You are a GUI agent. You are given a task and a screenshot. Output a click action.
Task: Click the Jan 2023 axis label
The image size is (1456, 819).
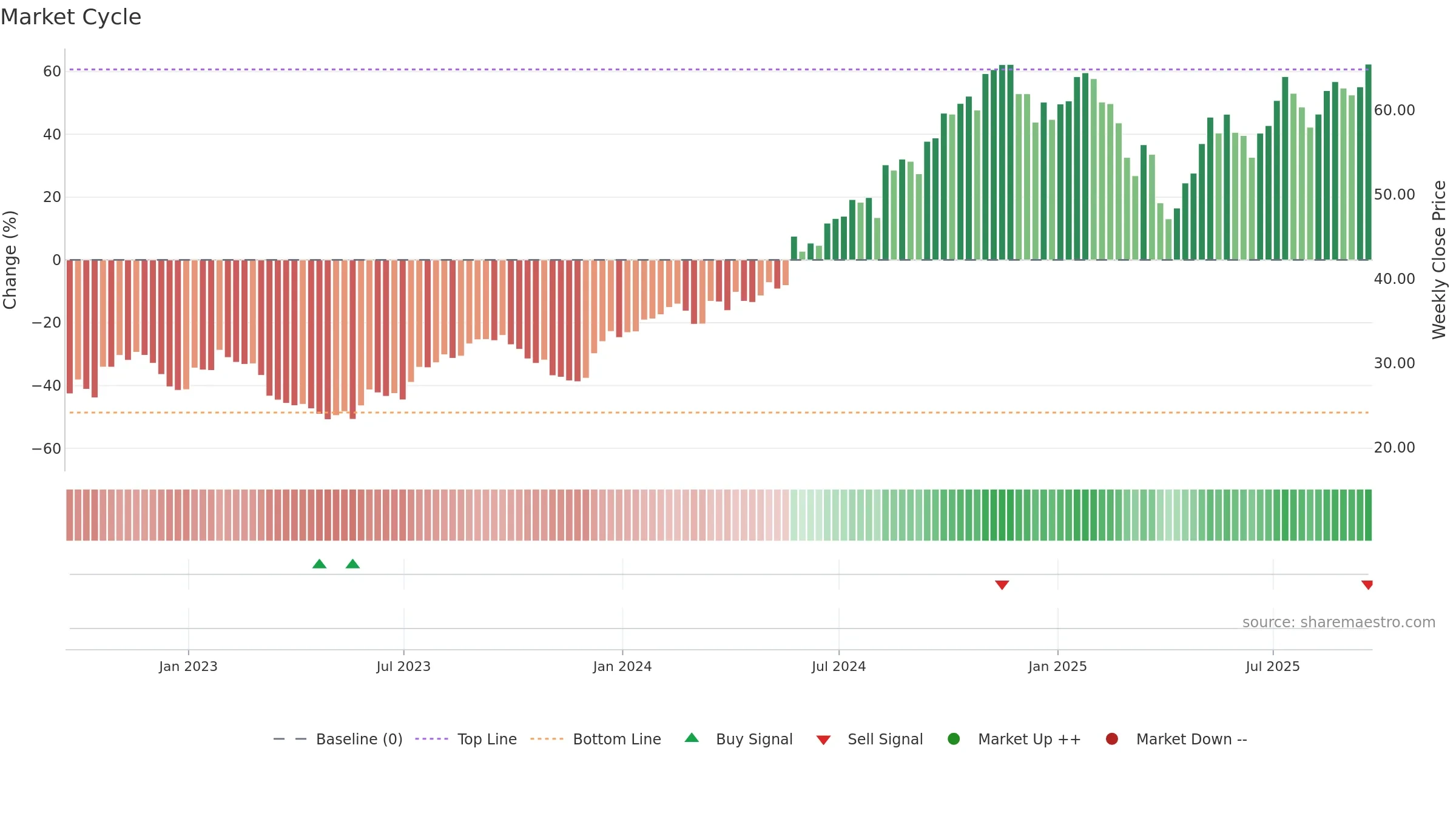coord(188,666)
